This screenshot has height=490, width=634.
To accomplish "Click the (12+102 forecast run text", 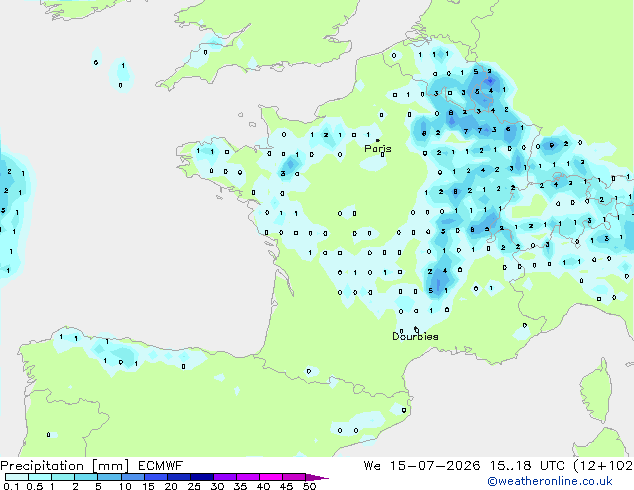I will coord(603,466).
